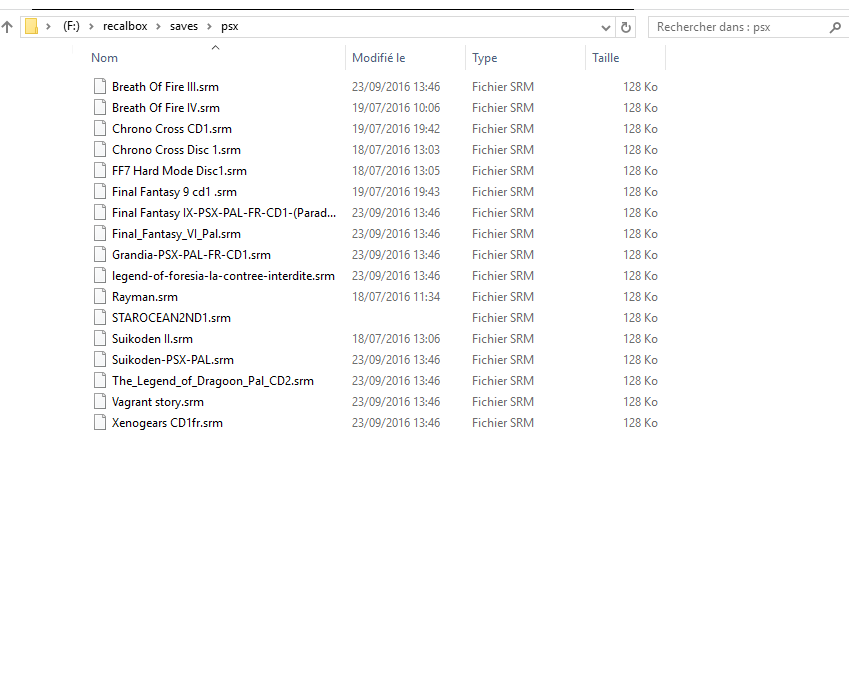849x678 pixels.
Task: Click file icon of Final Fantasy IX-PSX-PAL-FR-CD1
Action: tap(100, 213)
